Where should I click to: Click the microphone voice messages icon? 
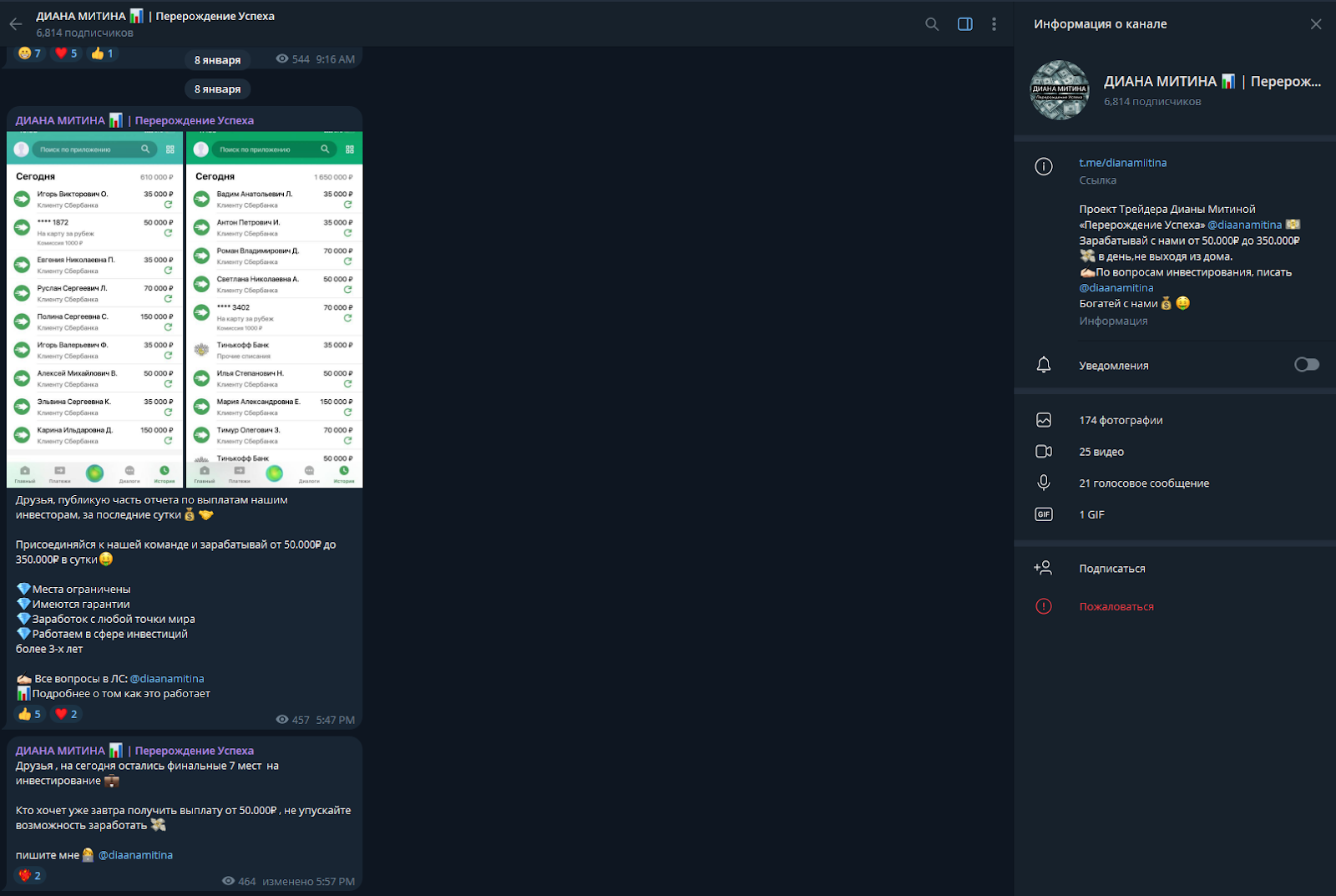coord(1043,483)
